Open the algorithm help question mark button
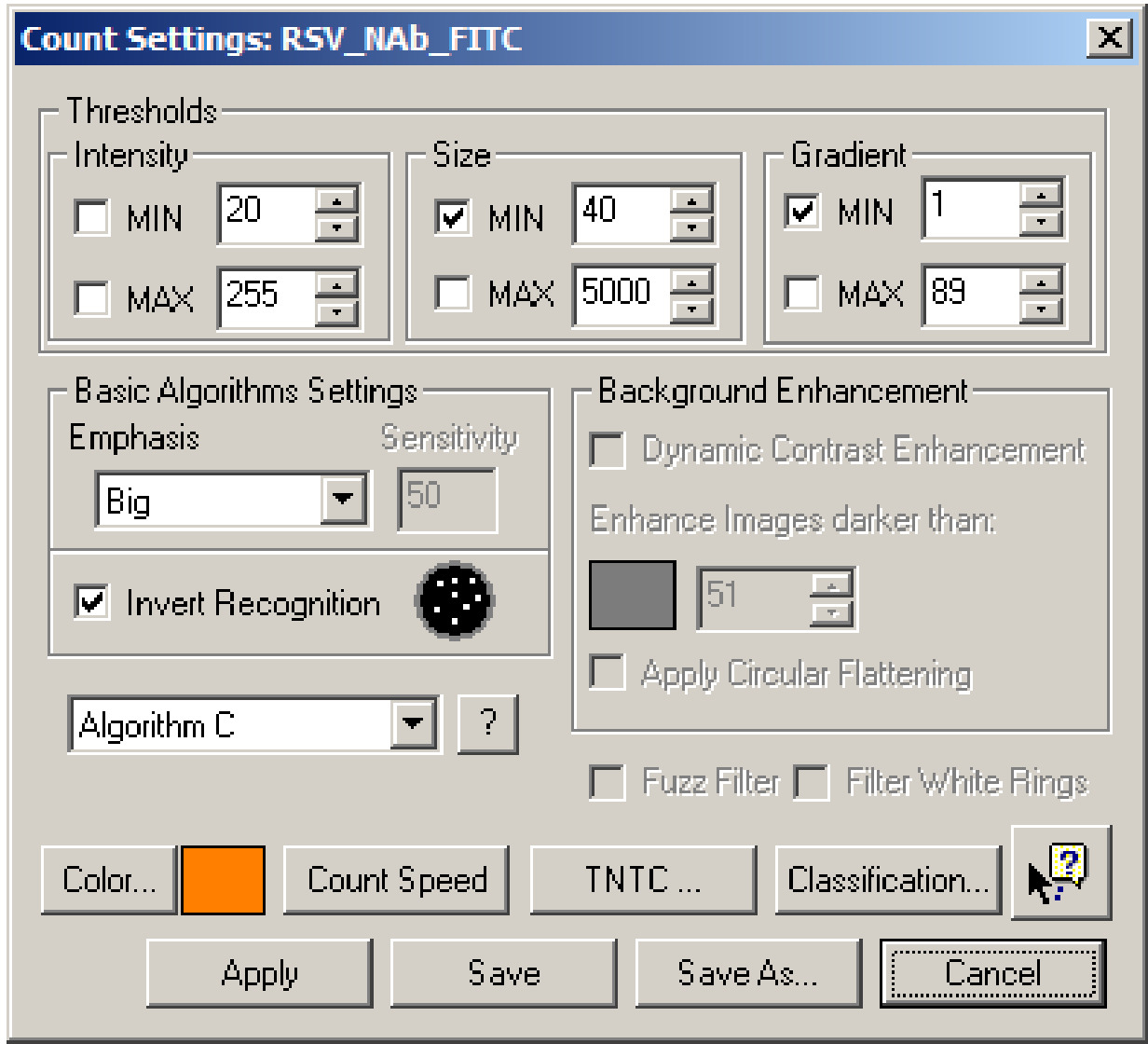The width and height of the screenshot is (1148, 1044). tap(487, 723)
